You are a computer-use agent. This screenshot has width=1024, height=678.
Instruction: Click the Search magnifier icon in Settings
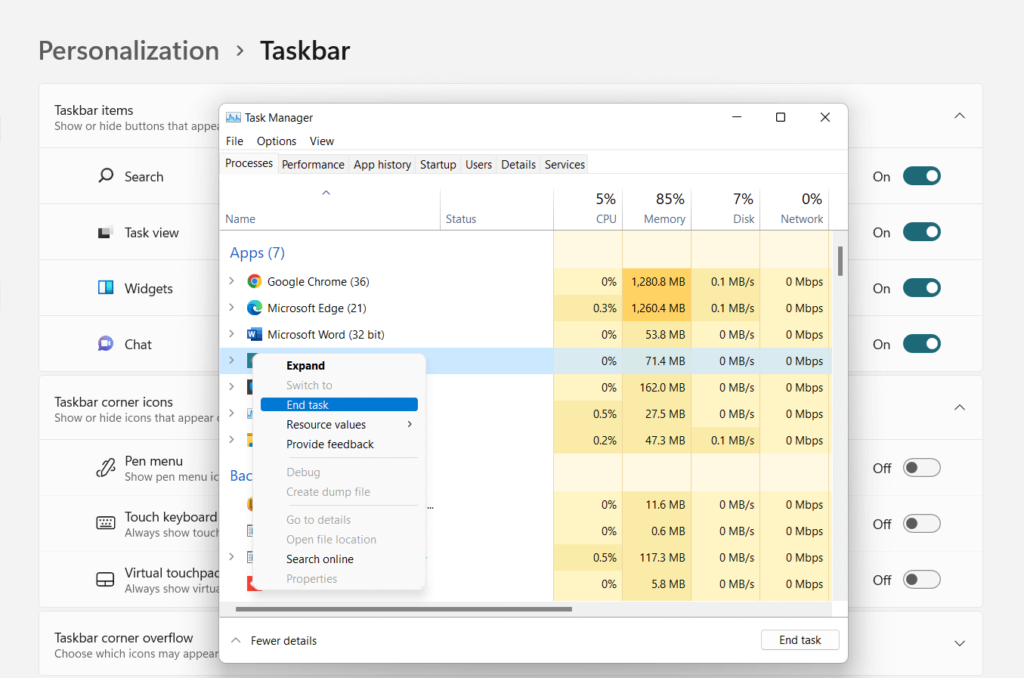click(x=106, y=176)
